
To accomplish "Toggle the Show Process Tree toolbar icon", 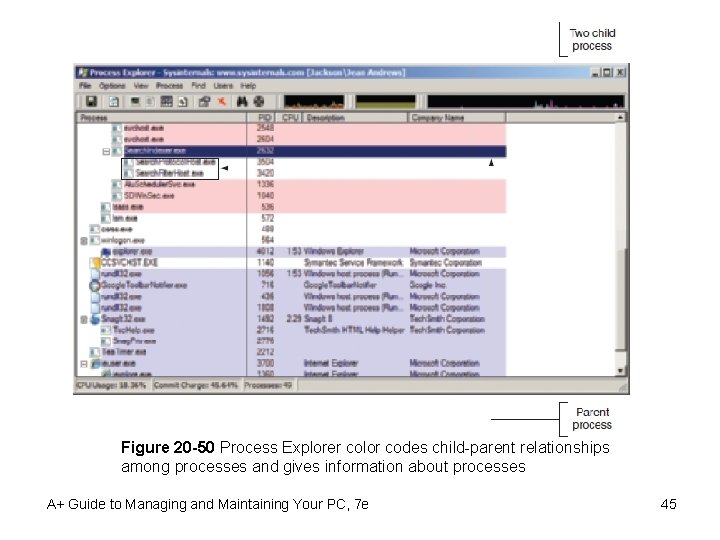I will 151,101.
